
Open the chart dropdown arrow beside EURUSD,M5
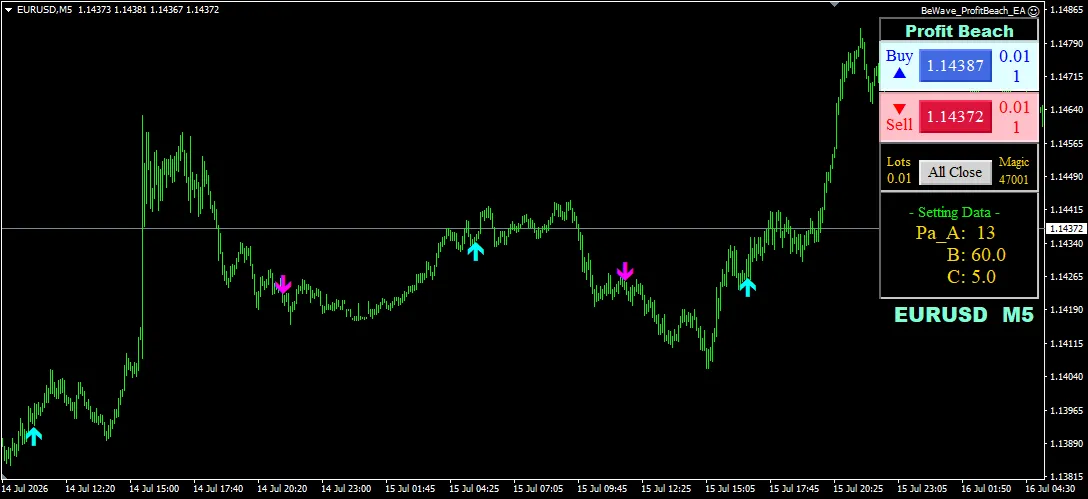click(x=8, y=10)
